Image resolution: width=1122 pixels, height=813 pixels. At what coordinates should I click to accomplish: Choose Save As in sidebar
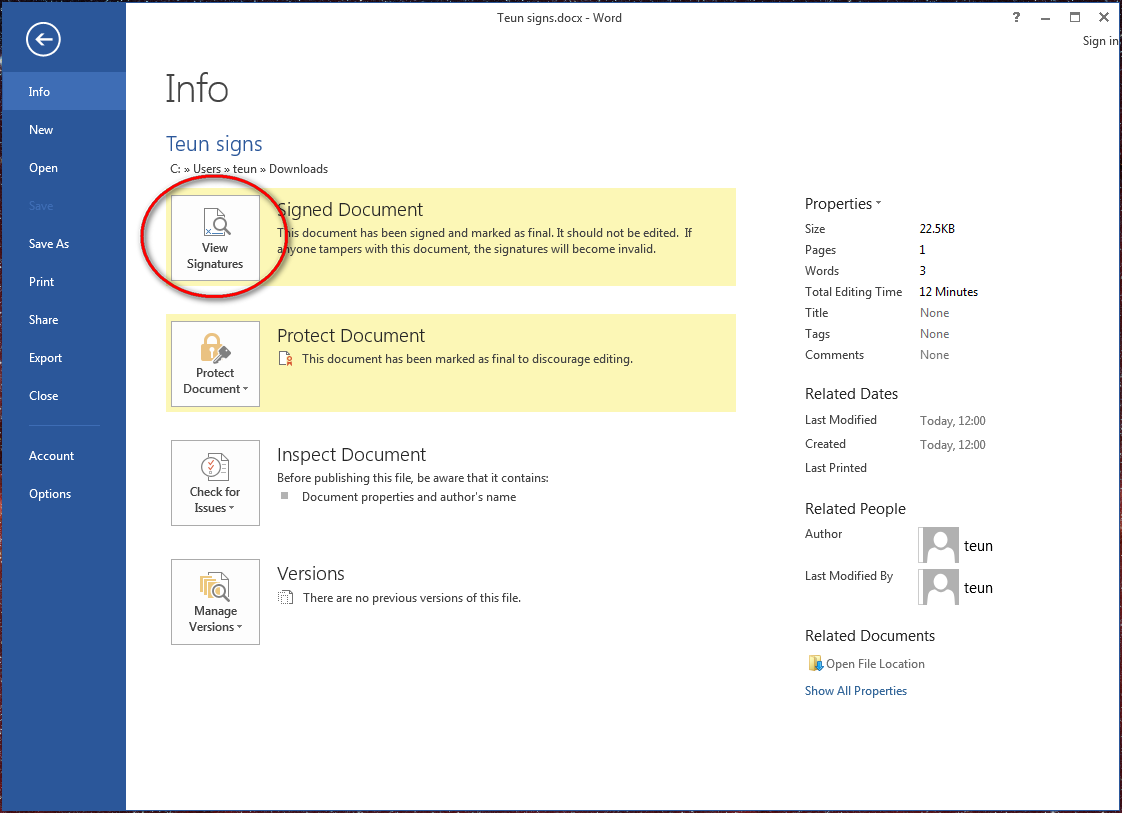point(49,244)
